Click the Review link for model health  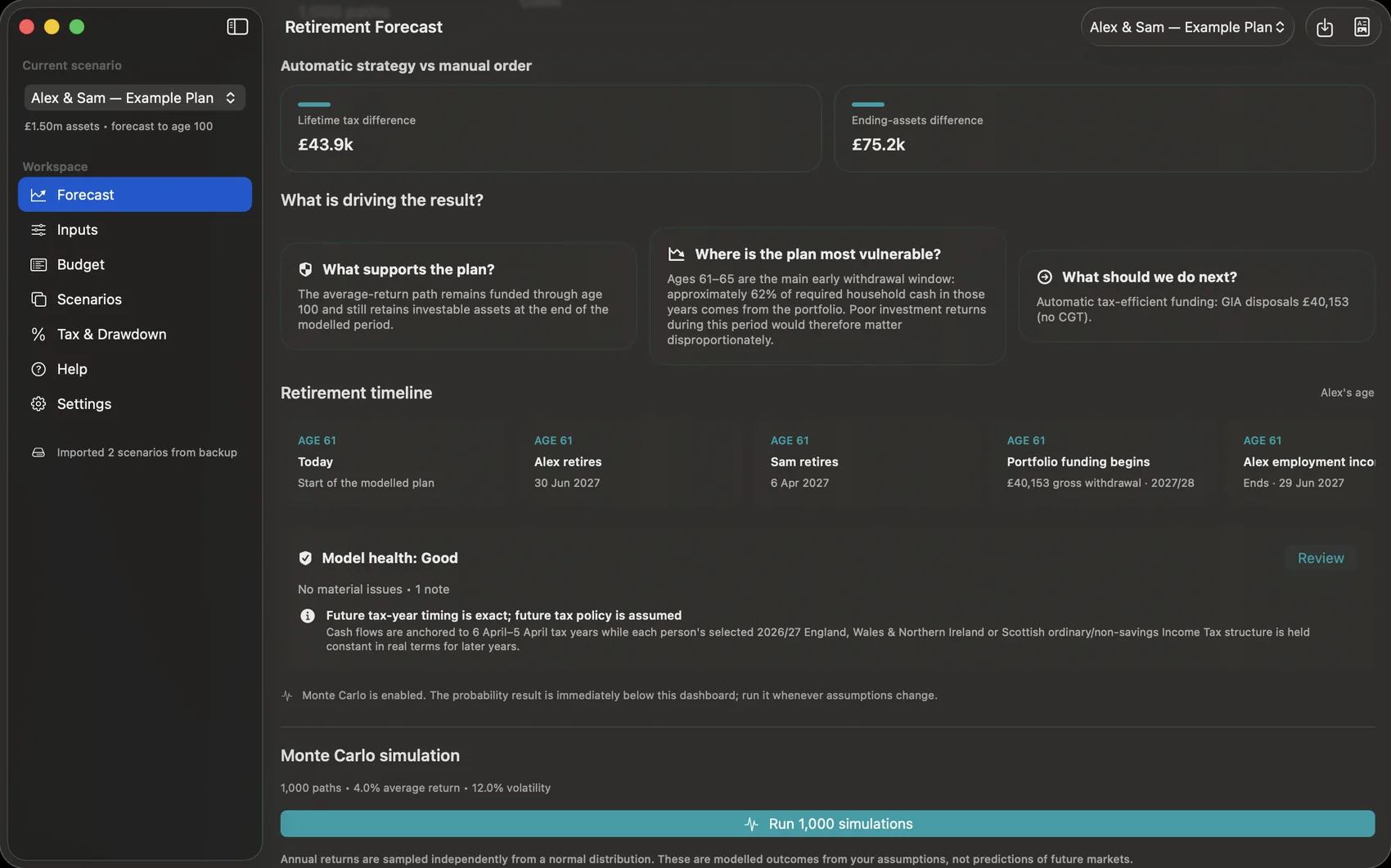pyautogui.click(x=1321, y=558)
